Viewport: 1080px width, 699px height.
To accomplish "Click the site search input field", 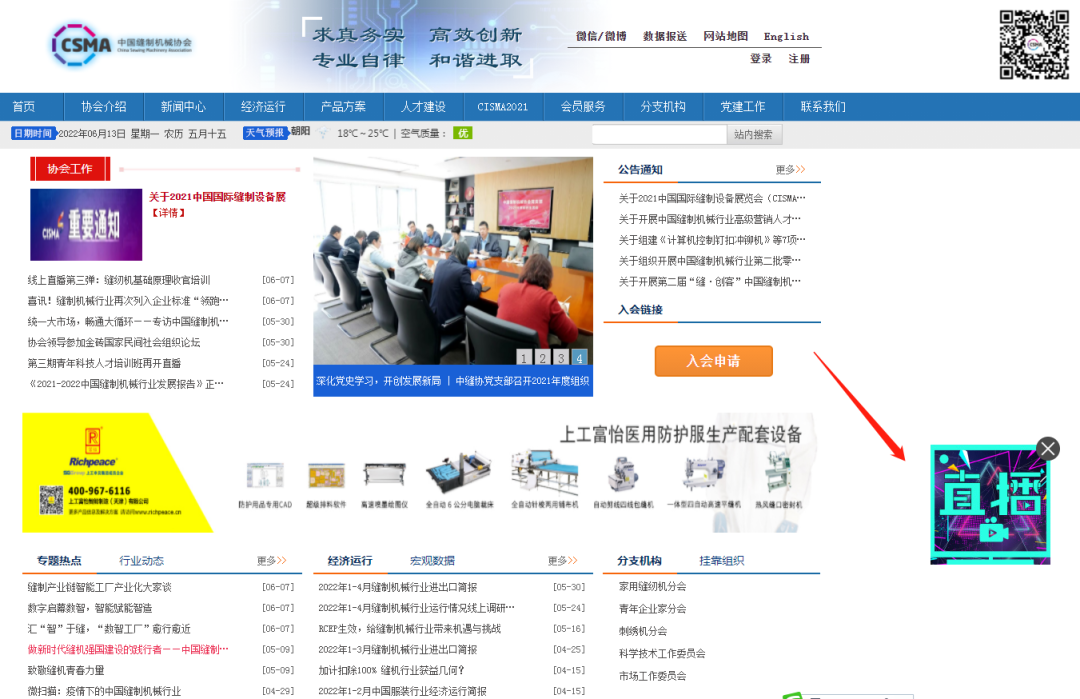I will click(x=658, y=134).
